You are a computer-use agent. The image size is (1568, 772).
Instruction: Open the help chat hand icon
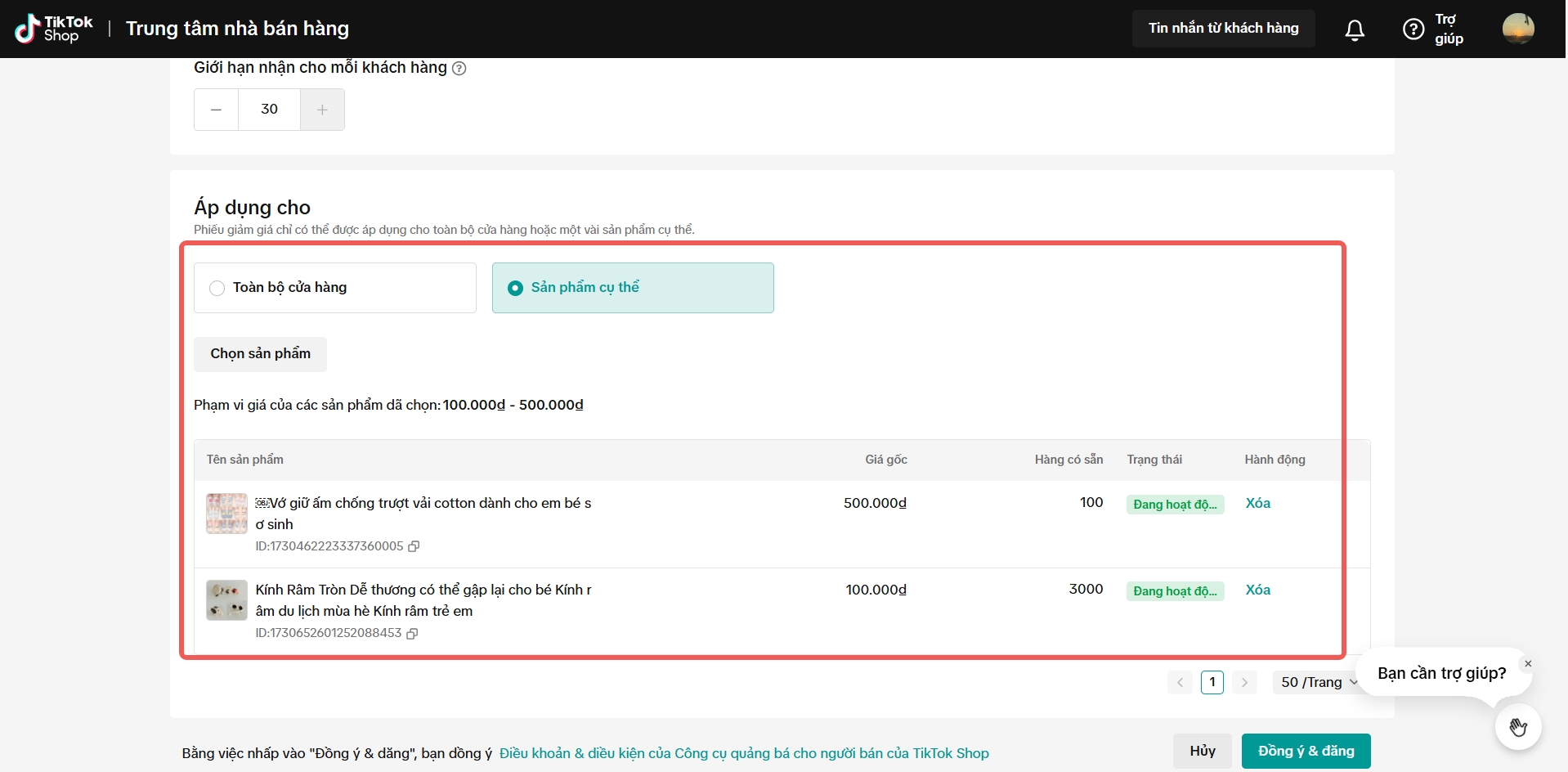click(1518, 727)
